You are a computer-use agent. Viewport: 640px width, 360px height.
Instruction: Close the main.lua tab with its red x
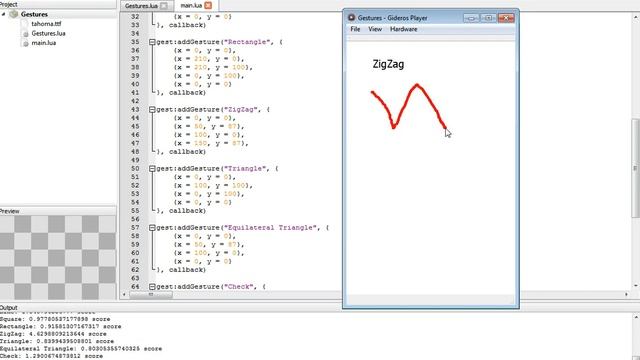click(208, 5)
